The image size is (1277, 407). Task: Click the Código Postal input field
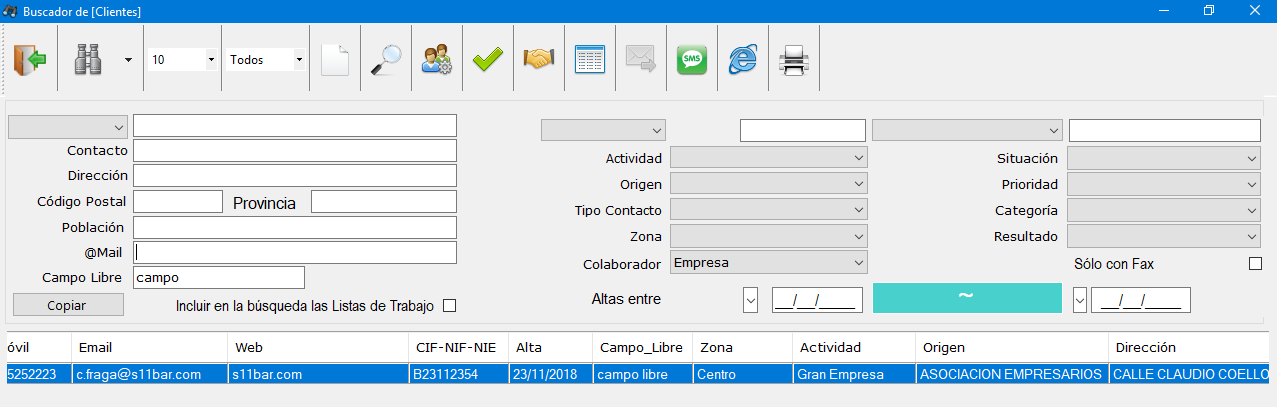(x=178, y=202)
